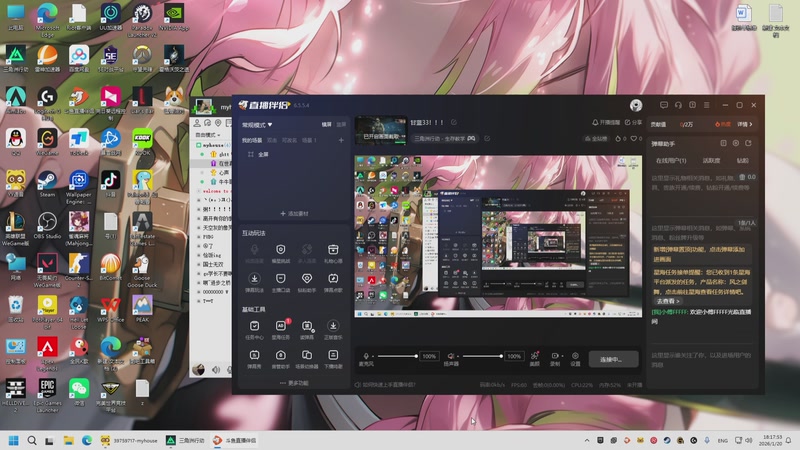
Task: Open OBS Studio desktop shortcut
Action: (47, 226)
